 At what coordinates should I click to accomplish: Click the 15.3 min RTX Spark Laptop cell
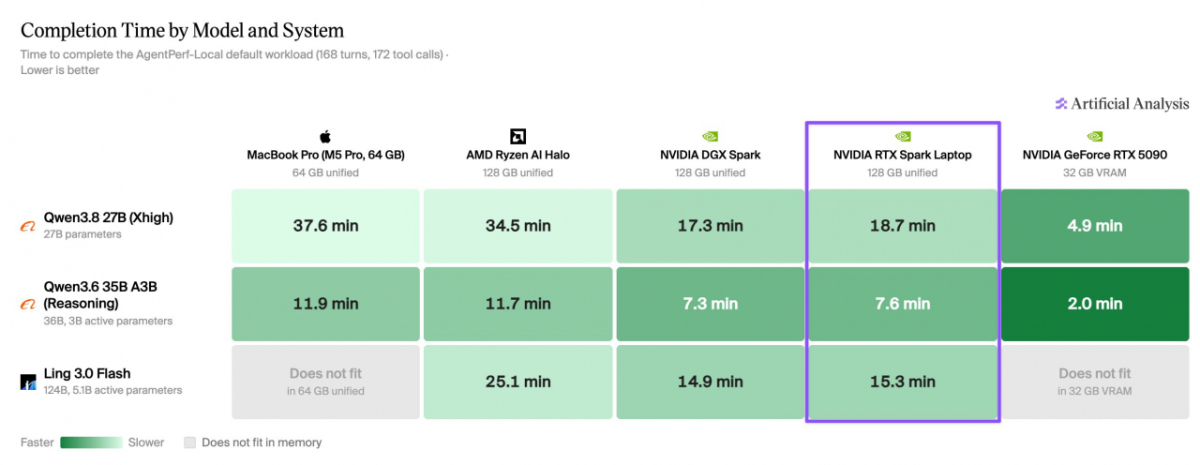902,381
